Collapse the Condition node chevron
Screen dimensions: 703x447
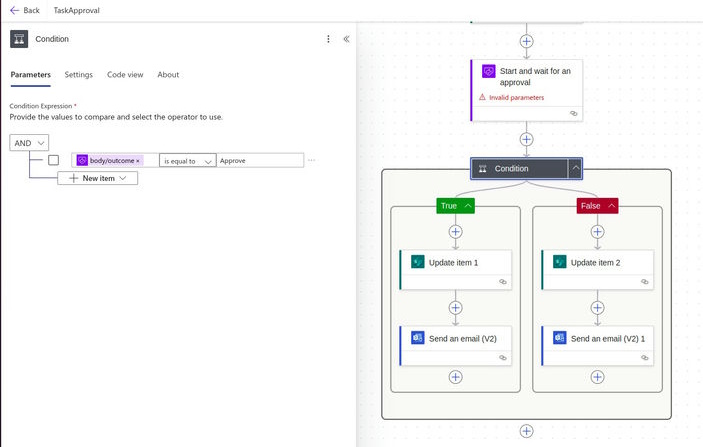tap(575, 169)
